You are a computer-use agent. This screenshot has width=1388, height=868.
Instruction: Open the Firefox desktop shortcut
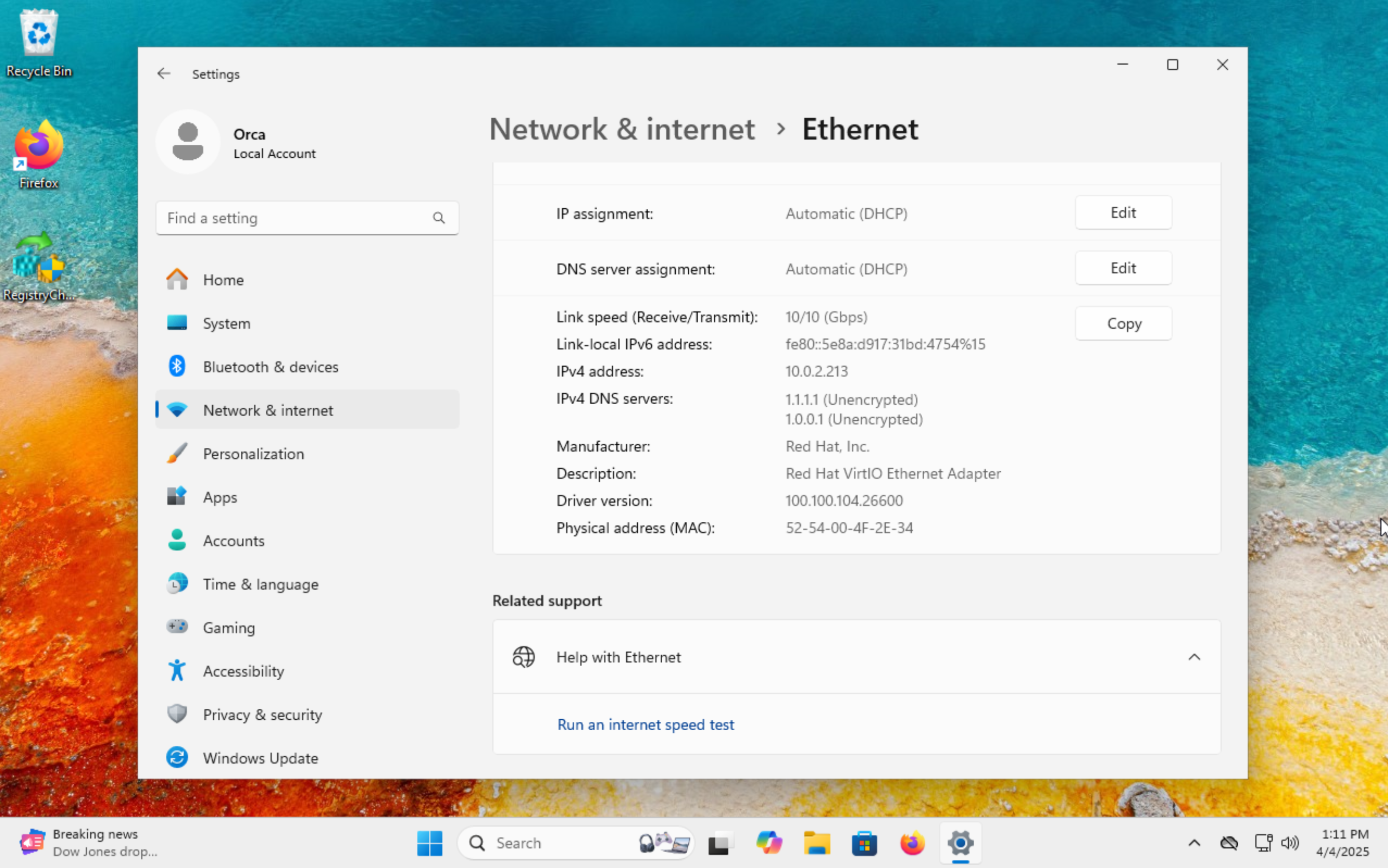click(x=39, y=154)
